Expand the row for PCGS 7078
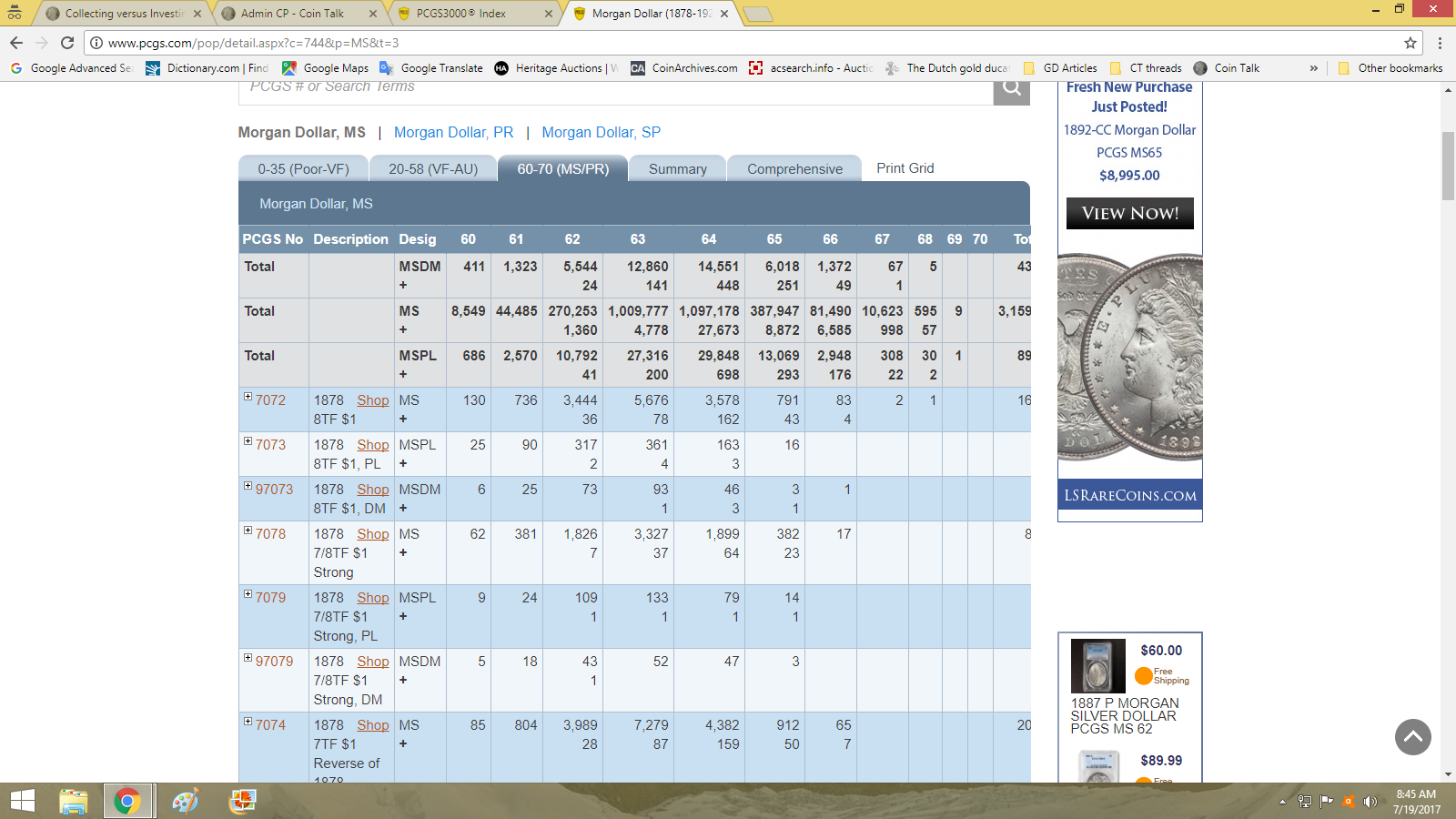 pos(248,531)
